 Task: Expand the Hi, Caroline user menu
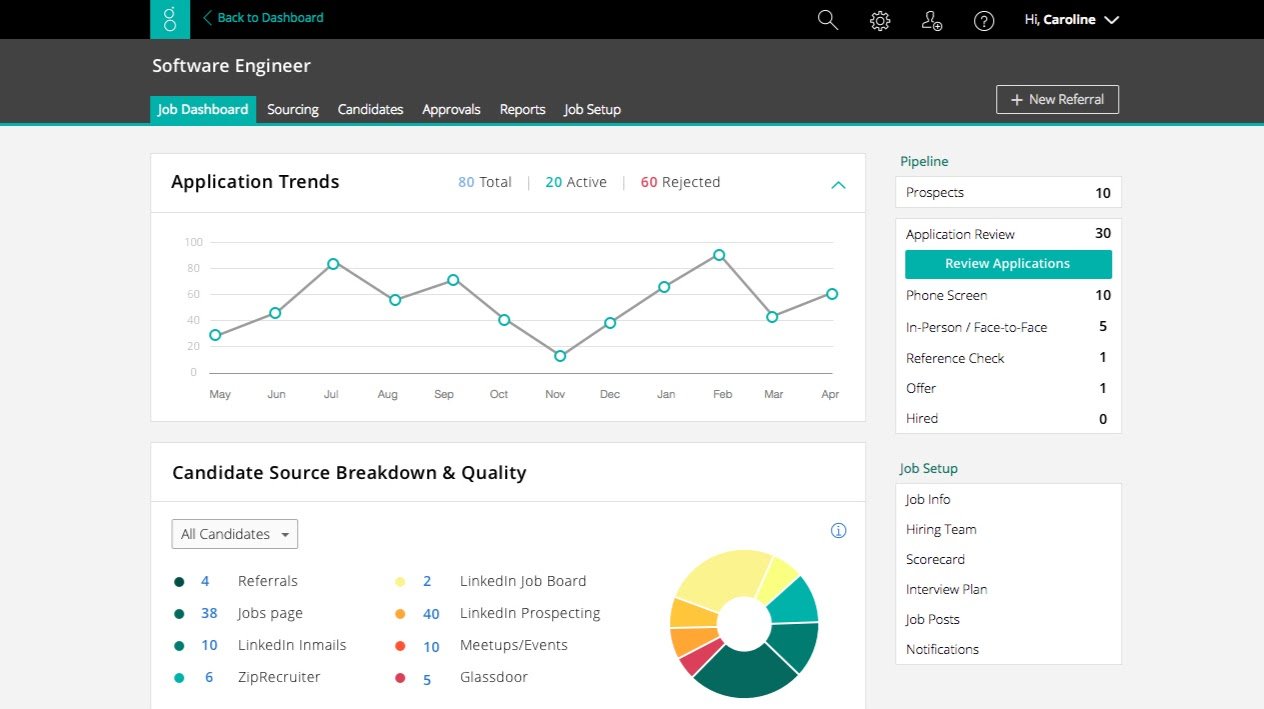[1071, 19]
